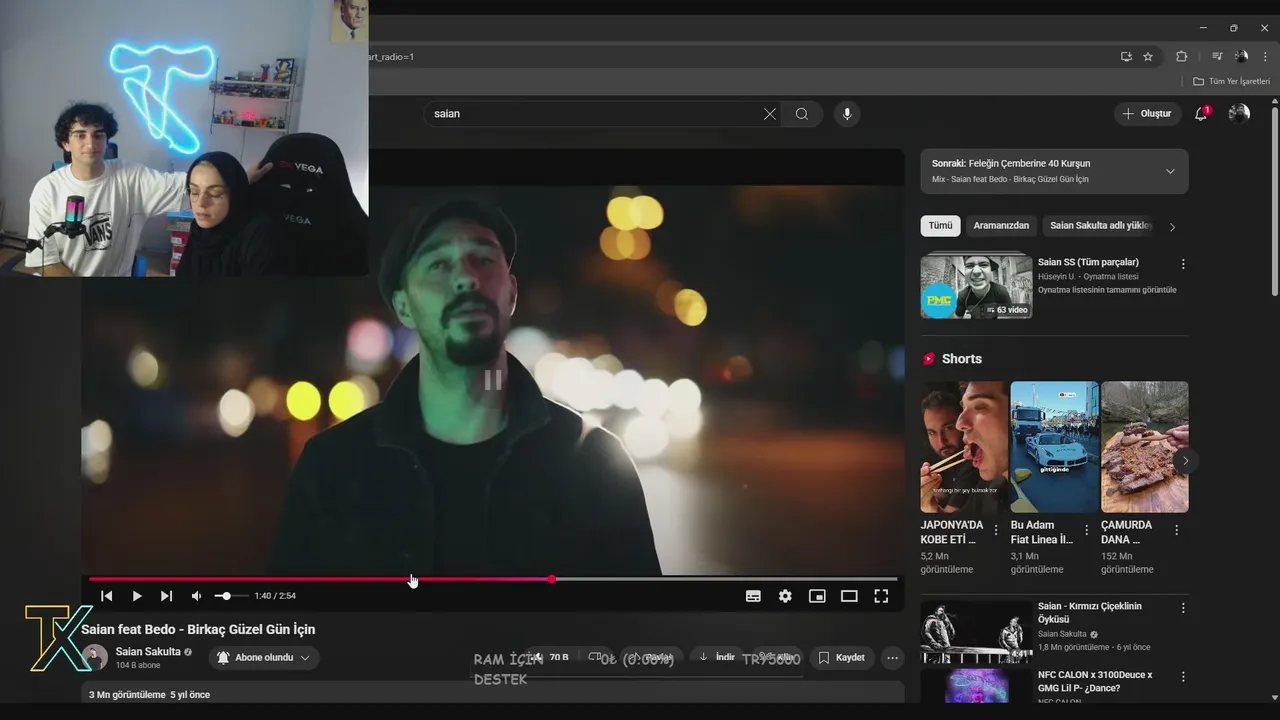Seek in the unplayed grey part of the progress bar

tap(726, 579)
